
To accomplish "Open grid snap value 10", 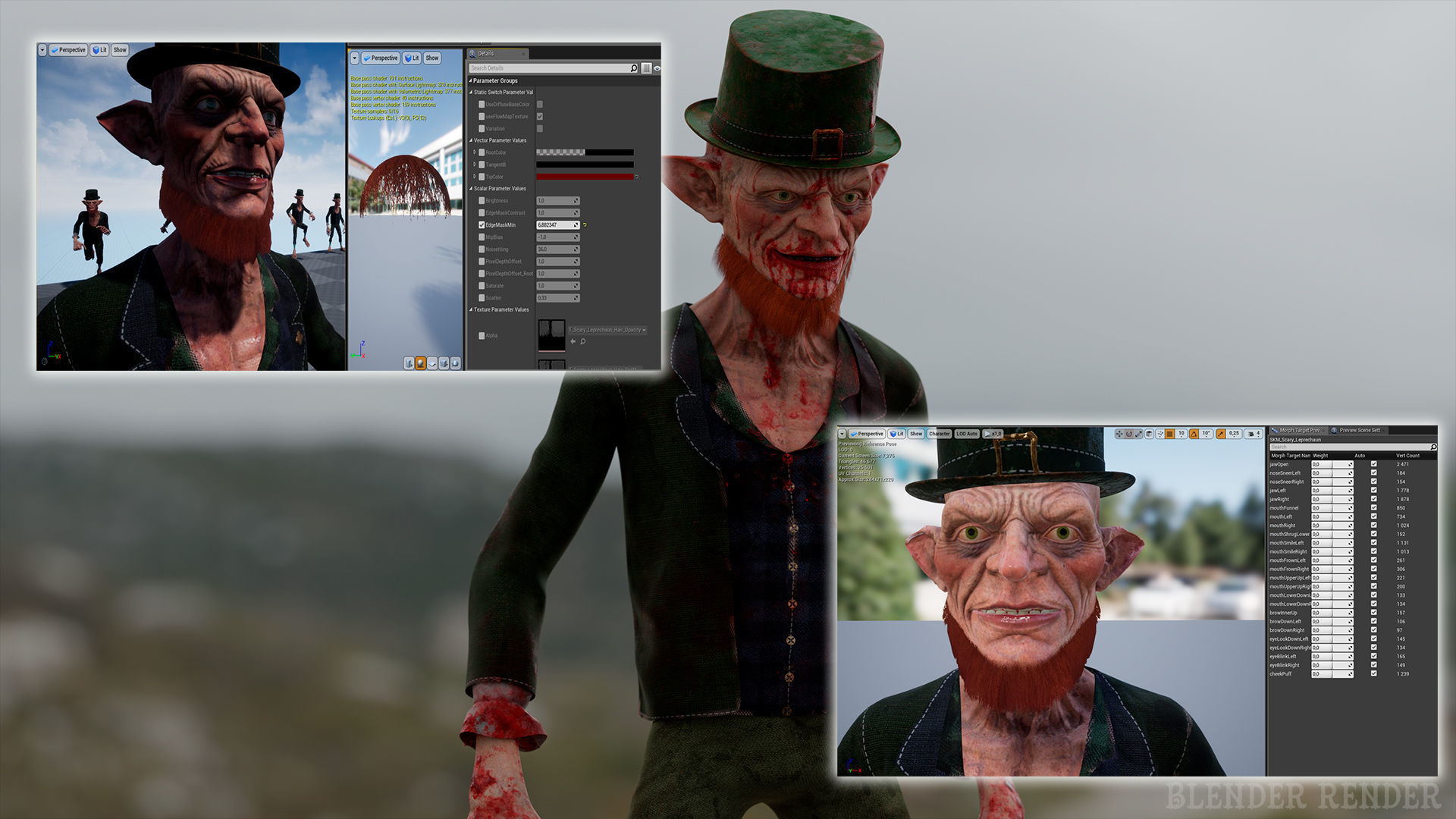I will tap(1181, 434).
